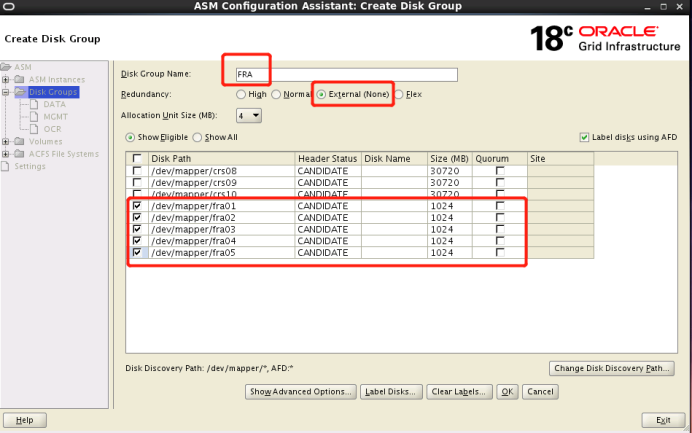This screenshot has height=433, width=692.
Task: Toggle Quorum checkbox for fra01 row
Action: 500,206
